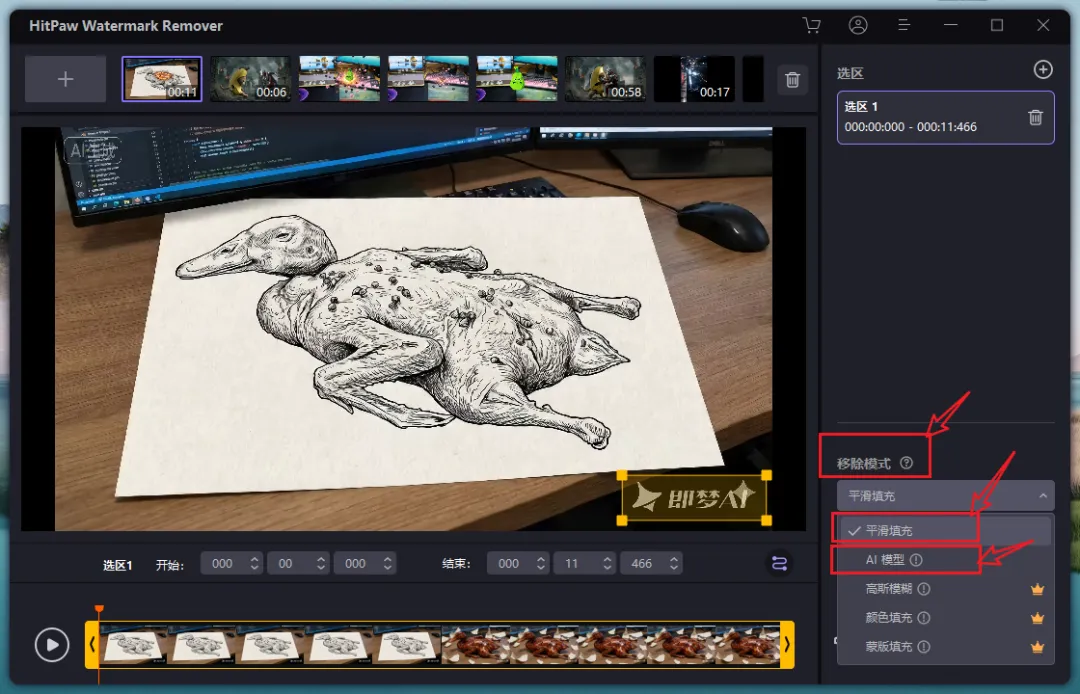Select the 00:58 video thumbnail

tap(605, 79)
